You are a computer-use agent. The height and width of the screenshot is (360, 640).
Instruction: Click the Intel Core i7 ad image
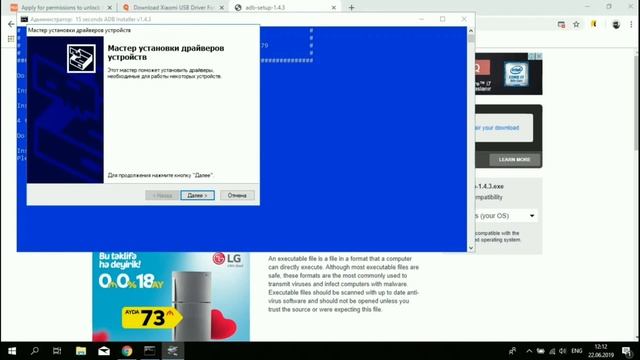tap(516, 74)
